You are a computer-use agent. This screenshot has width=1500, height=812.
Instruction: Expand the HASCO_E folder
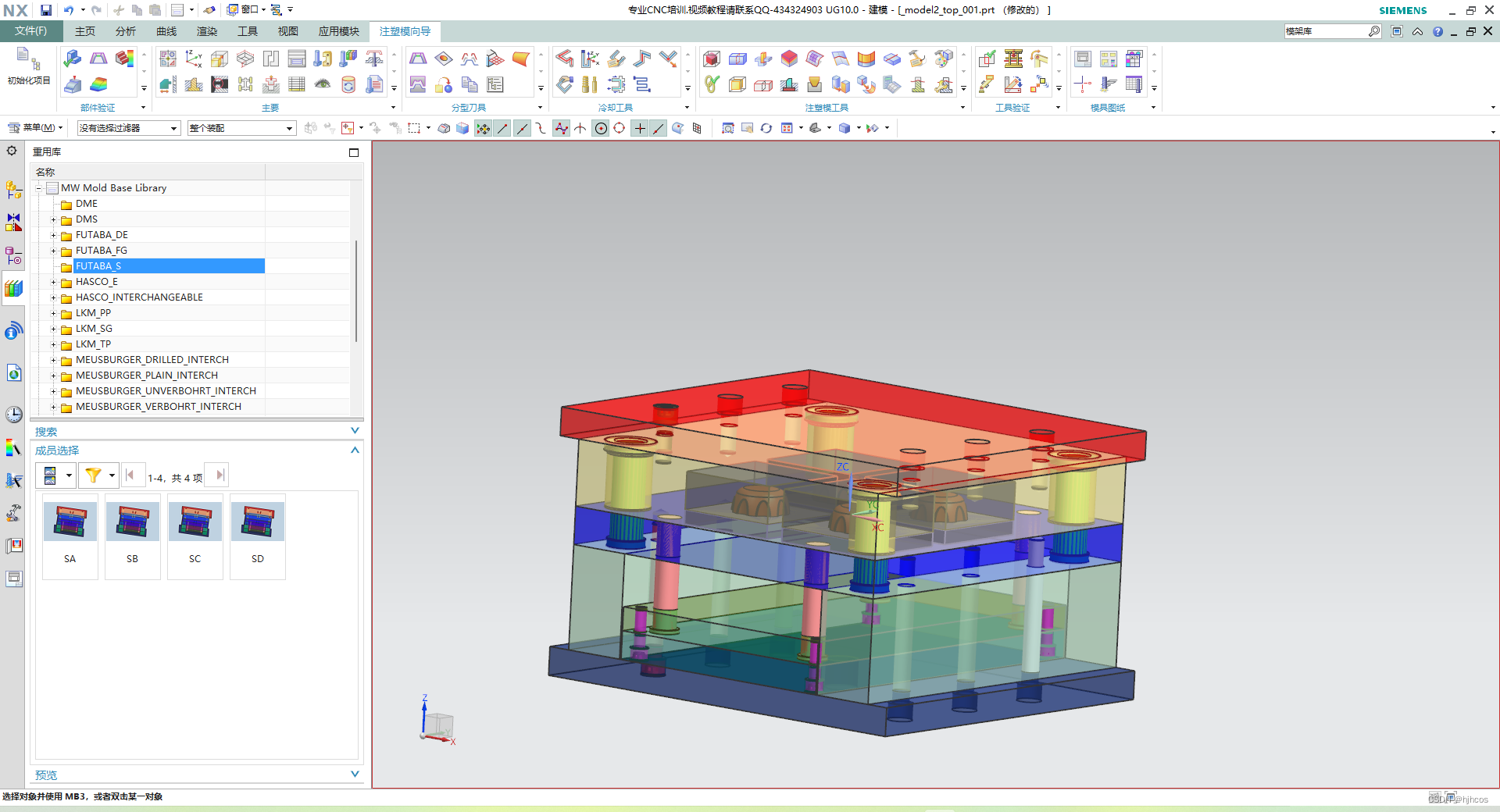(x=53, y=282)
